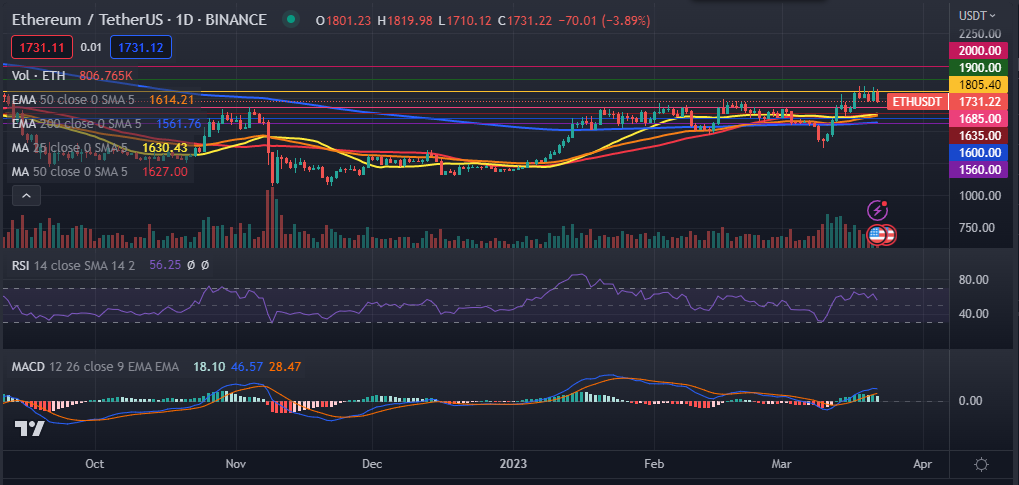Click the volume value 806.765K
Viewport: 1019px width, 485px height.
click(107, 76)
